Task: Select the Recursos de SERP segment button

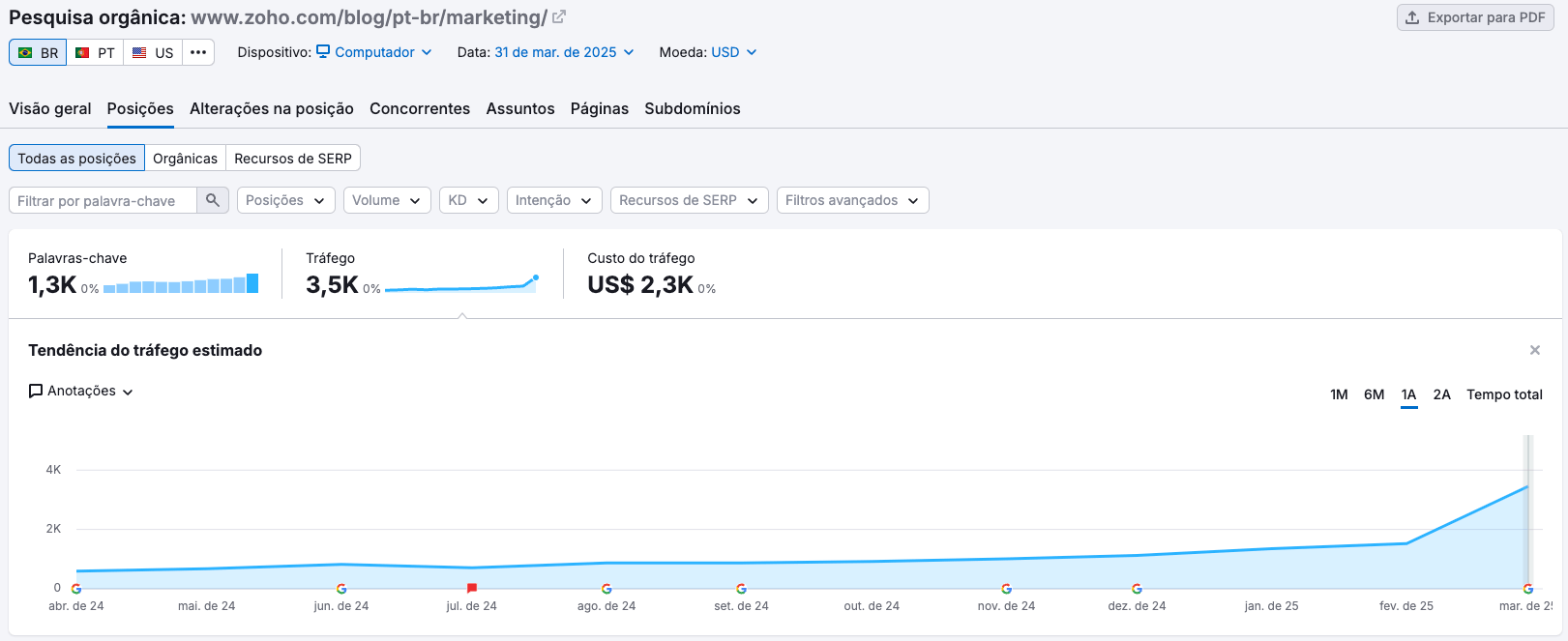Action: tap(293, 158)
